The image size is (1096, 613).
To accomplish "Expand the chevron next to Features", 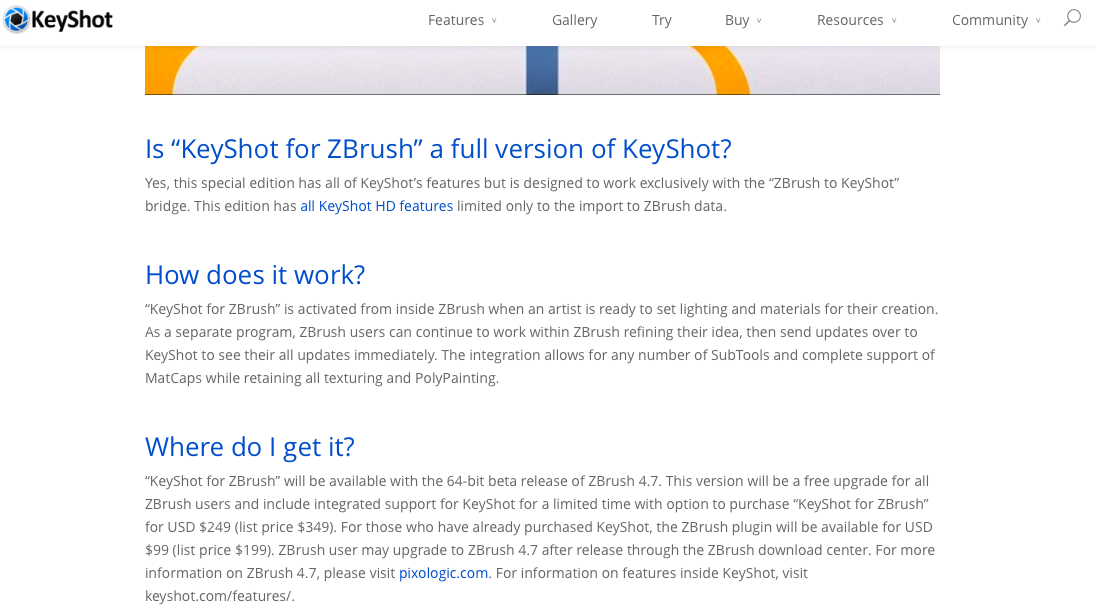I will point(494,21).
